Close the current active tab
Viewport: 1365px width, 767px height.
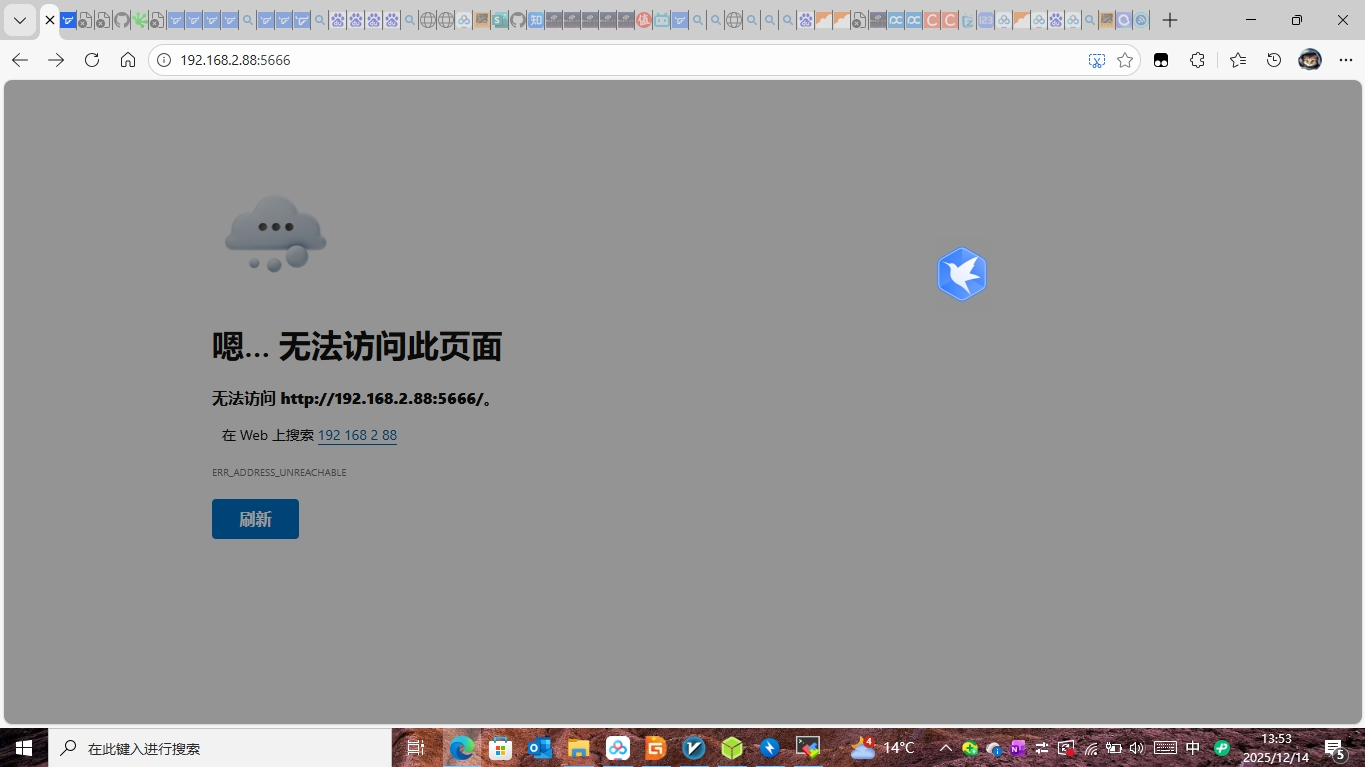pos(50,20)
